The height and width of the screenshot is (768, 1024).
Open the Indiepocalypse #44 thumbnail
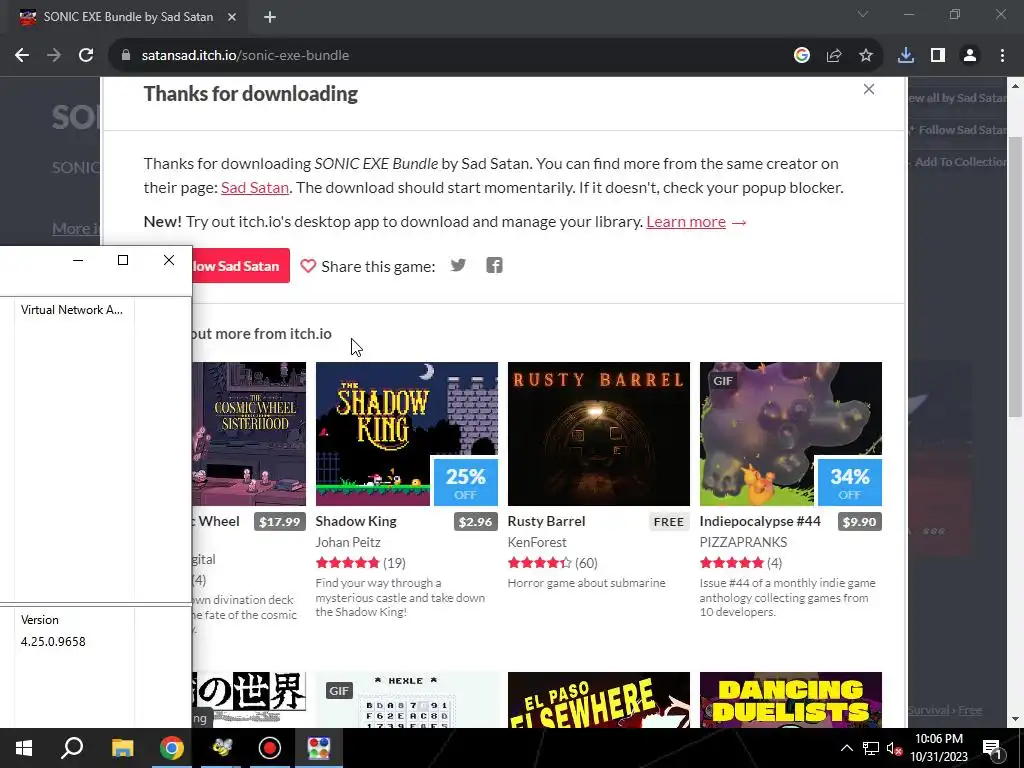(x=790, y=434)
